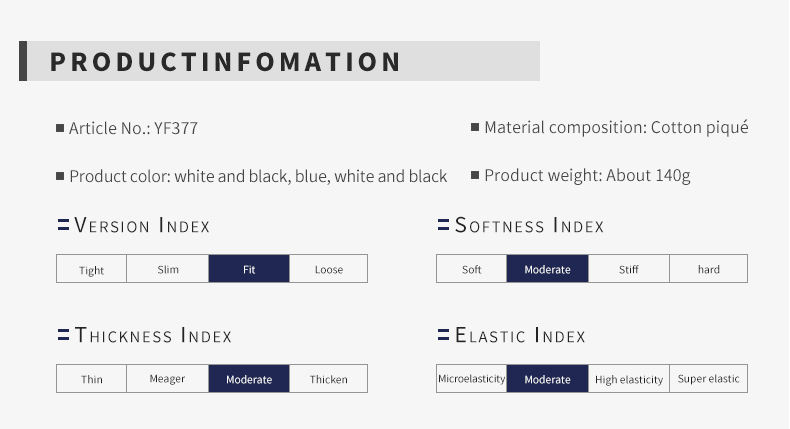Choose Stiff in the Softness Index
This screenshot has height=429, width=790.
tap(629, 269)
